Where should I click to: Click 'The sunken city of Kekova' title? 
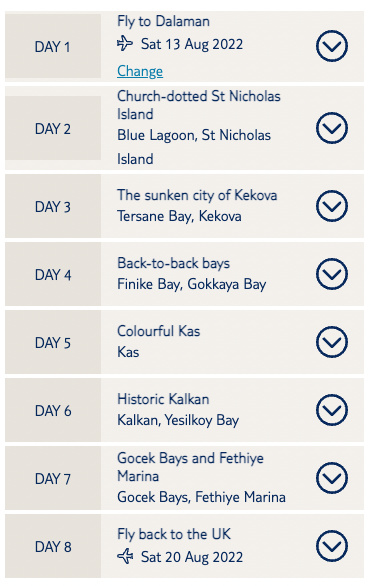click(197, 195)
